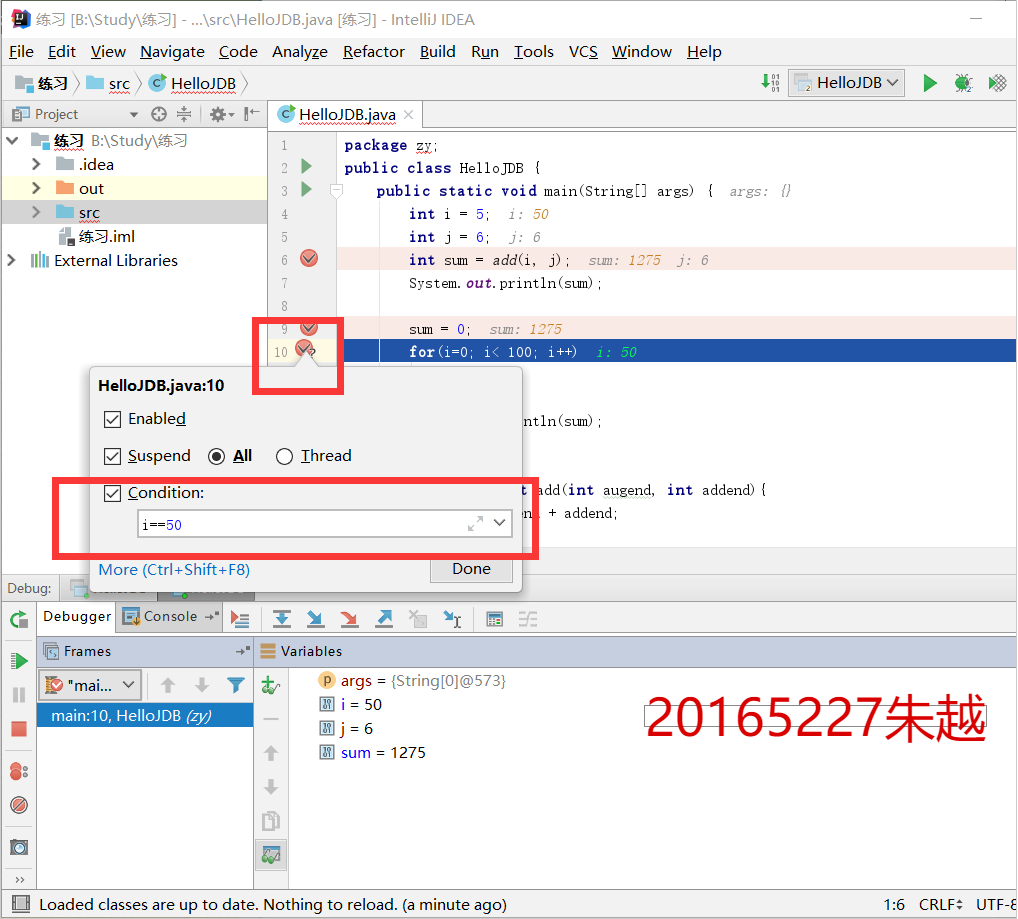The height and width of the screenshot is (919, 1018).
Task: Click the Mute Breakpoints icon
Action: [x=19, y=805]
